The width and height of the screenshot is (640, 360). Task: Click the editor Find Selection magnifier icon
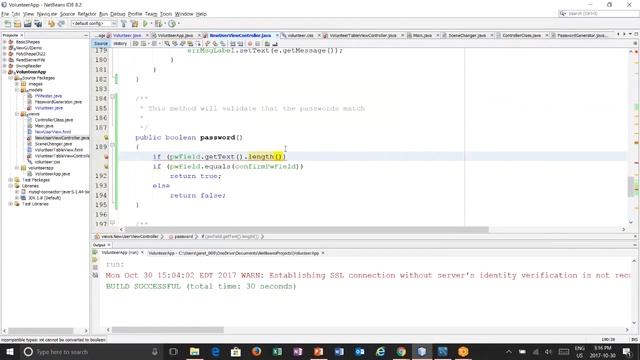point(167,44)
